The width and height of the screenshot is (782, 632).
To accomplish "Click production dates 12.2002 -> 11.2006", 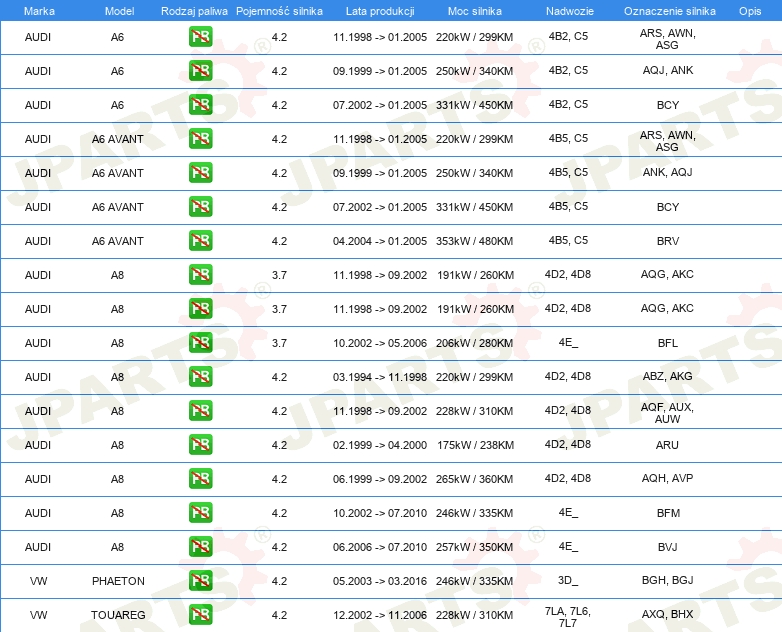I will pyautogui.click(x=380, y=615).
